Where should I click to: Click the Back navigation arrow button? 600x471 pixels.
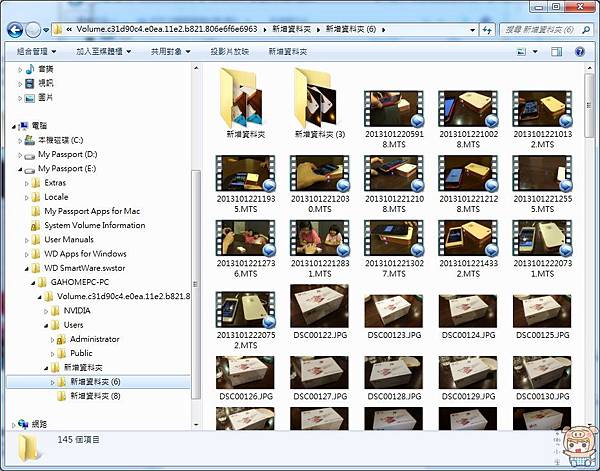[15, 30]
